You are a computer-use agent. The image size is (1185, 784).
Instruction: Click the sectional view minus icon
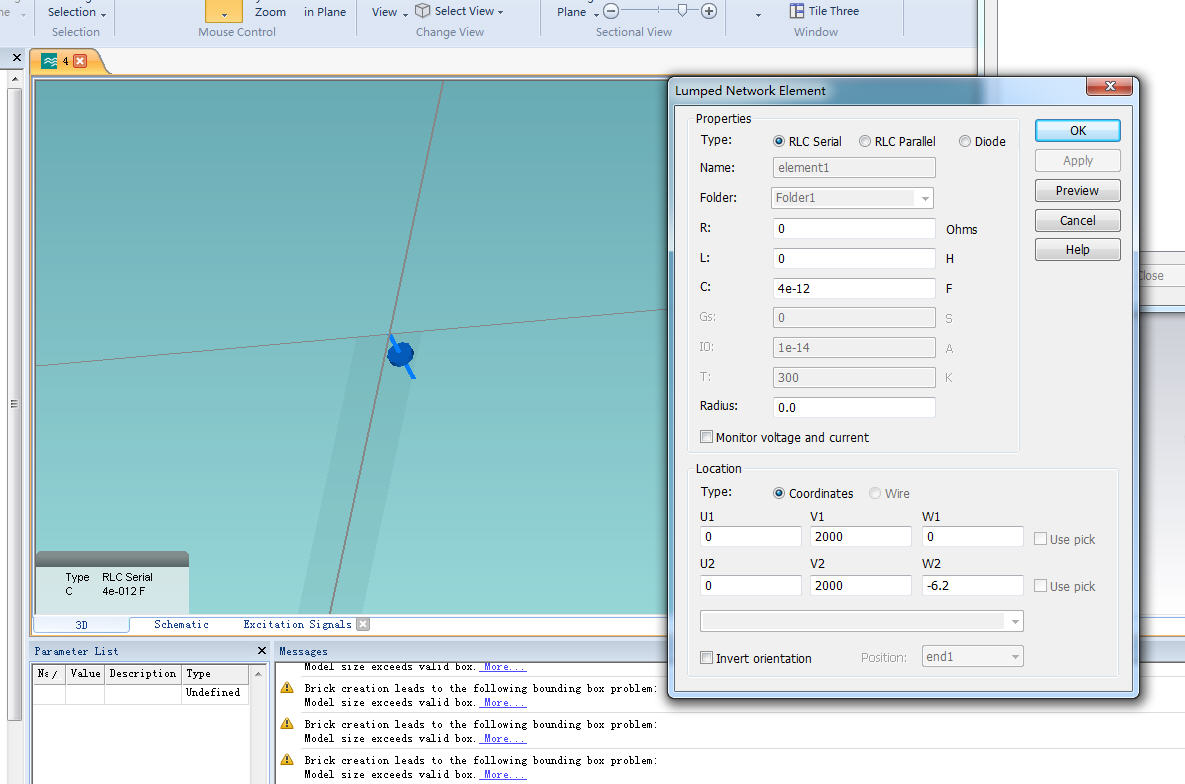[611, 11]
